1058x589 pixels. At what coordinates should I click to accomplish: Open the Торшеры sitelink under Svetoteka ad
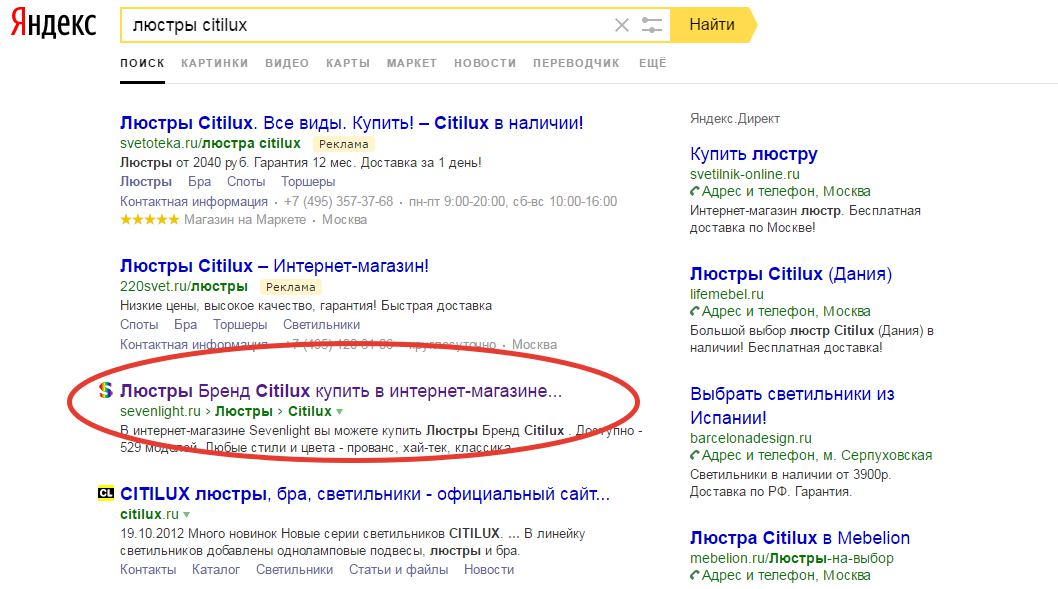coord(308,181)
